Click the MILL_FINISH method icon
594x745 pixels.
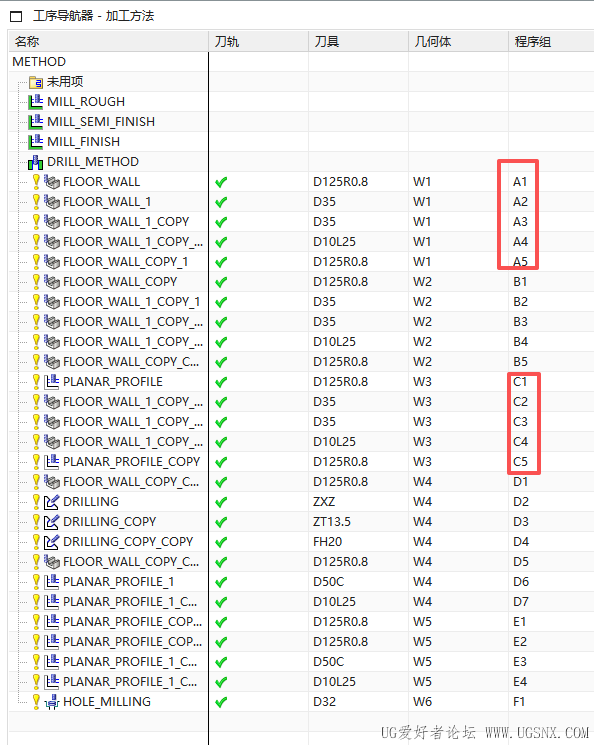click(x=36, y=142)
